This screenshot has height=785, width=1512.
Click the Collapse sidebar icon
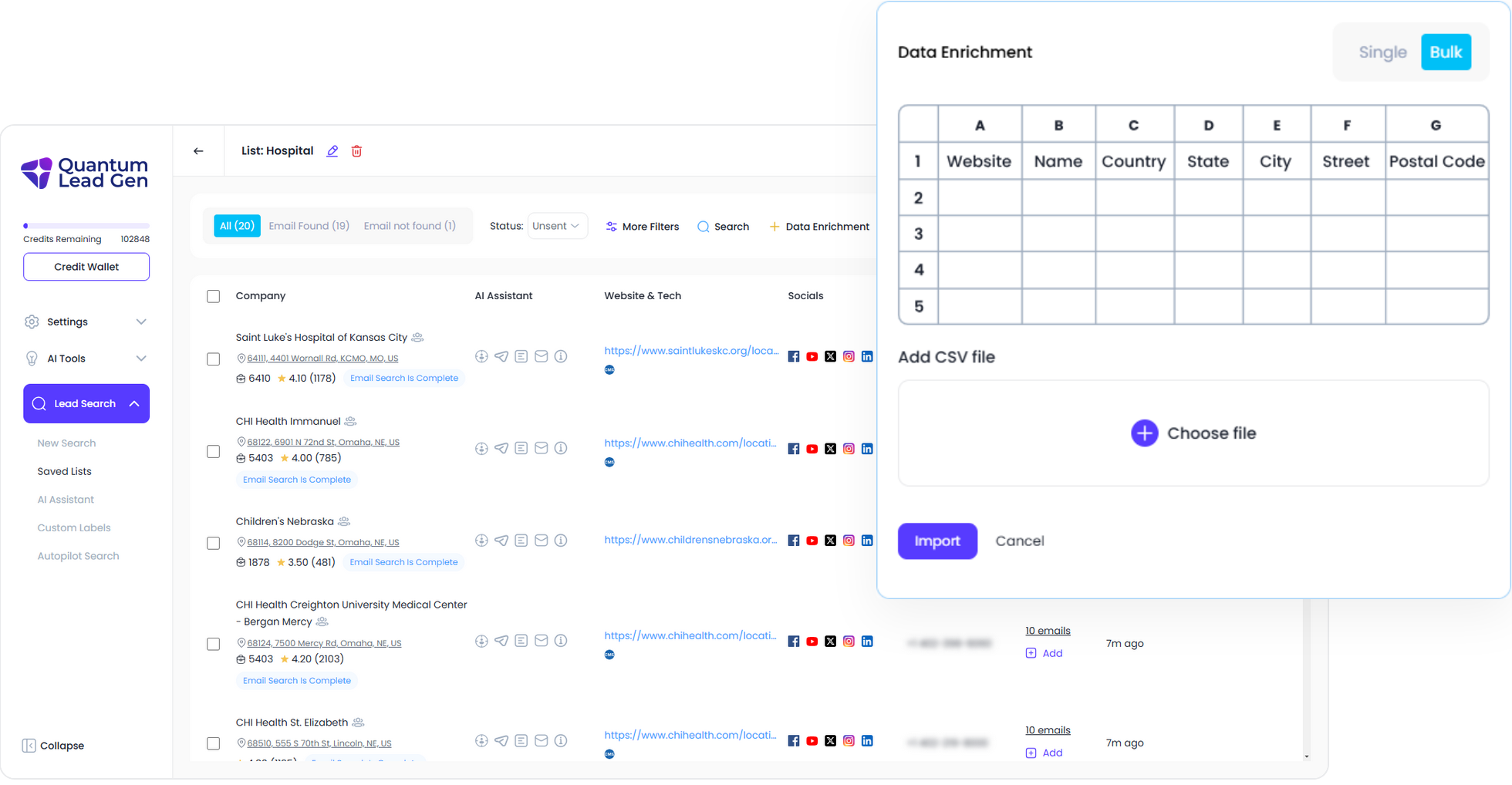pos(29,746)
